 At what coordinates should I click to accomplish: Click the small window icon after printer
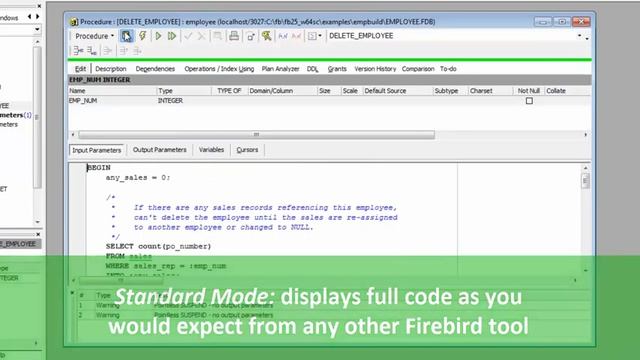[251, 36]
